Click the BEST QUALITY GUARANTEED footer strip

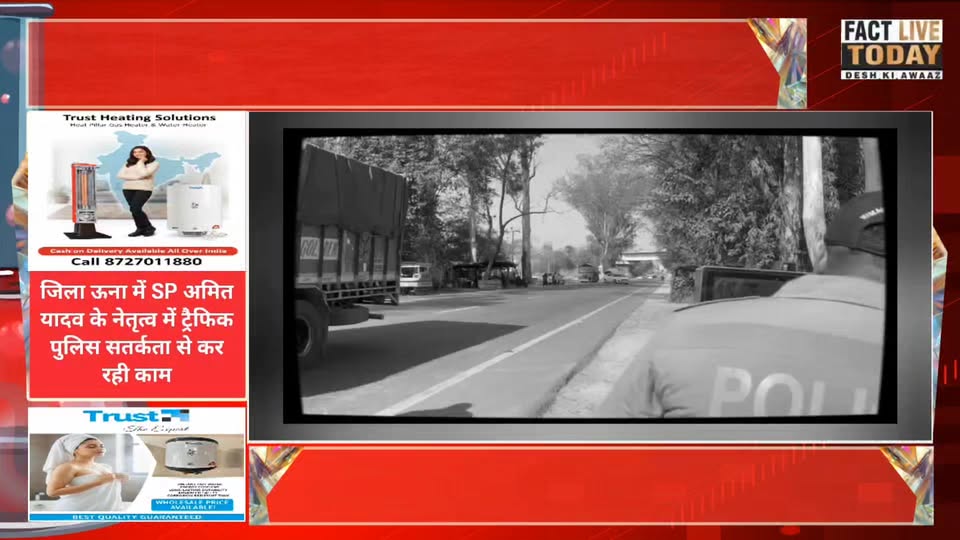[x=137, y=517]
